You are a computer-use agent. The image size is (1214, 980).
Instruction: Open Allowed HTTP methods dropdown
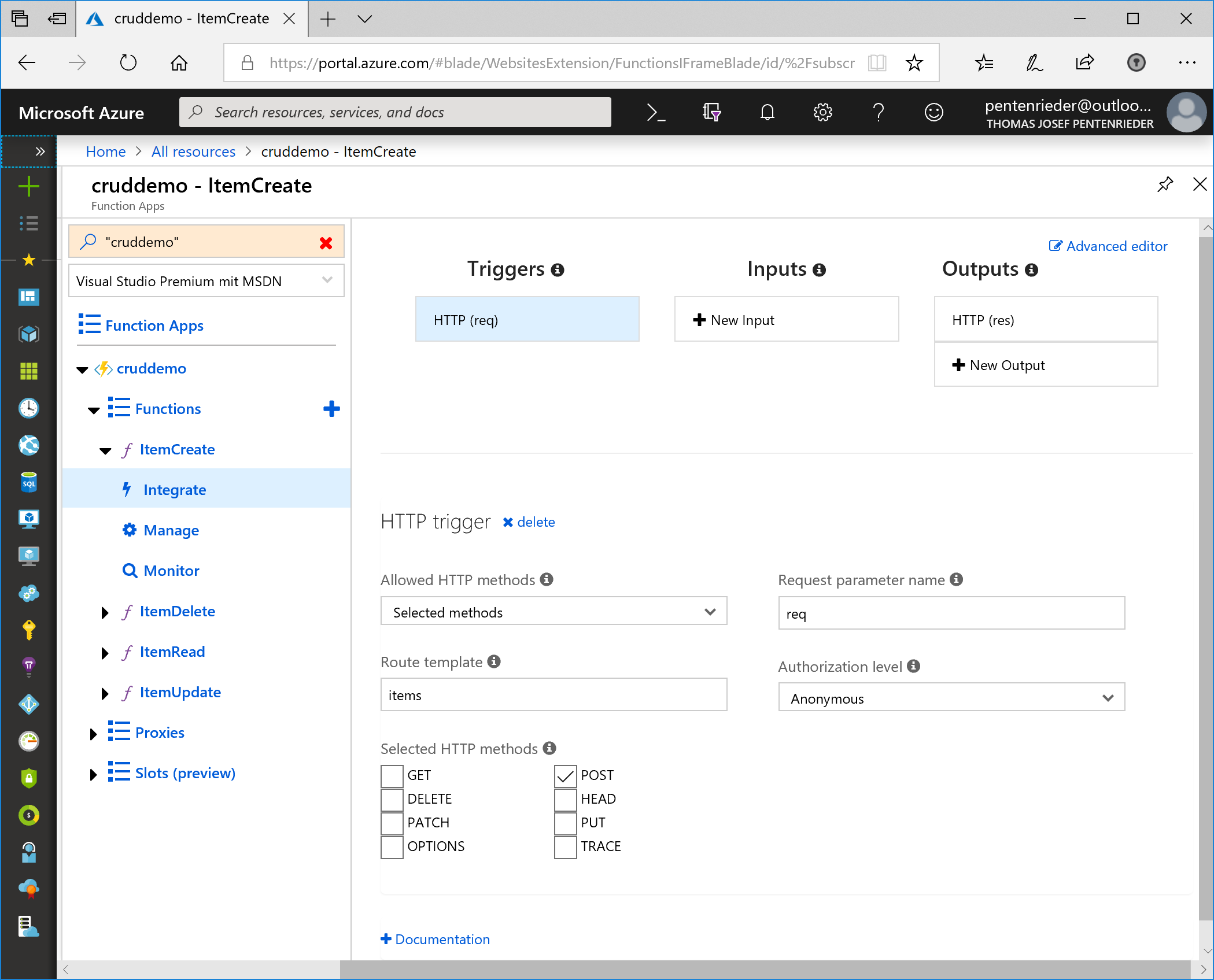point(553,612)
